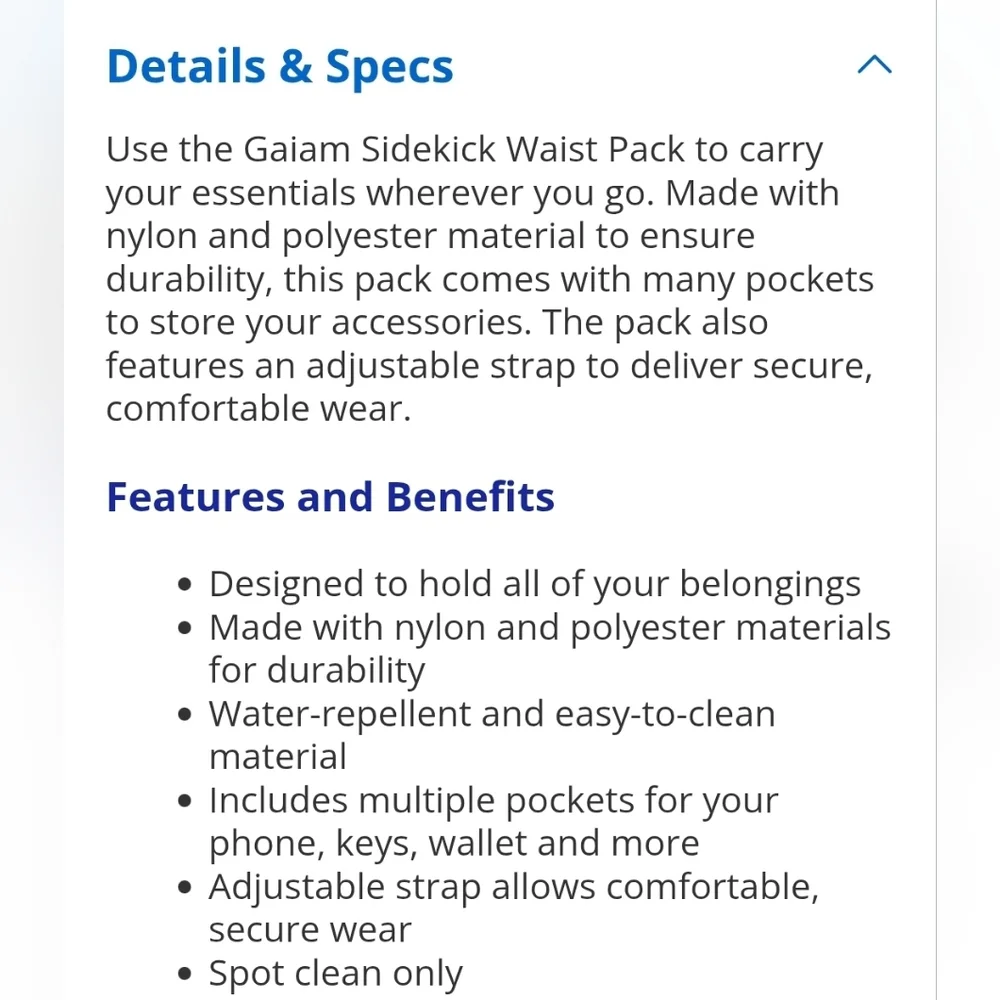Collapse the Details & Specs section chevron
This screenshot has height=1000, width=1000.
click(874, 64)
